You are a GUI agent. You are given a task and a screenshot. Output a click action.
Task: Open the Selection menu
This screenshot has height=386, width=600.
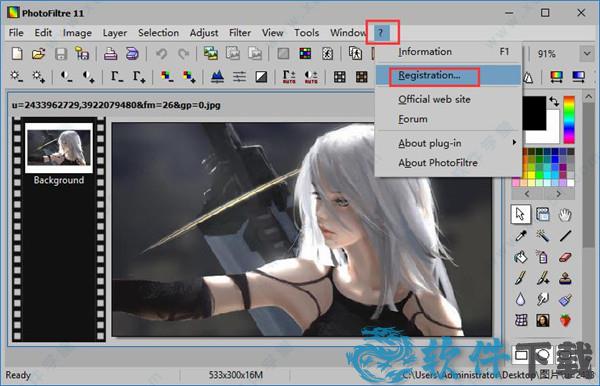coord(158,33)
